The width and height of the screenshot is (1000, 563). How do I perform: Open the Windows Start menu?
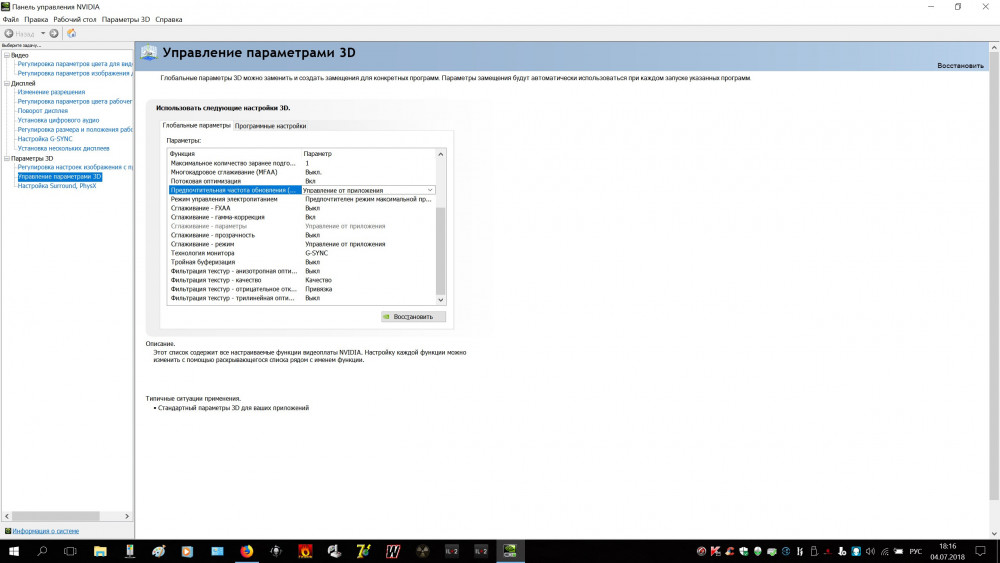(13, 551)
